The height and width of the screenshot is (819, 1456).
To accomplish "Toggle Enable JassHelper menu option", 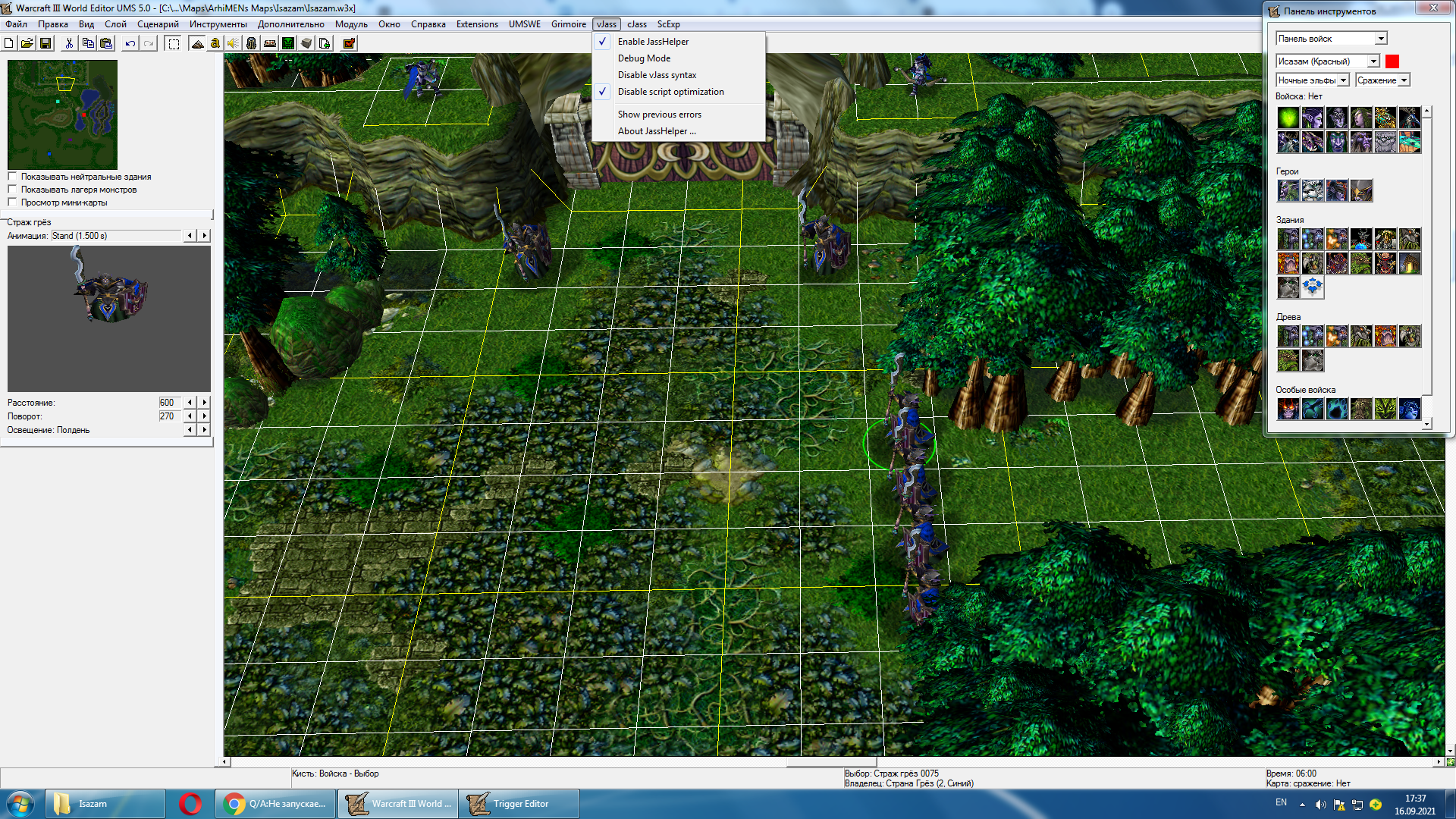I will point(679,42).
